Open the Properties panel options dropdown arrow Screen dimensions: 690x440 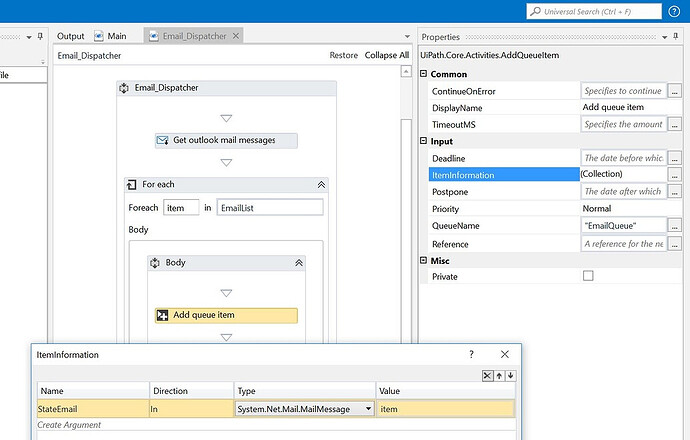coord(664,37)
